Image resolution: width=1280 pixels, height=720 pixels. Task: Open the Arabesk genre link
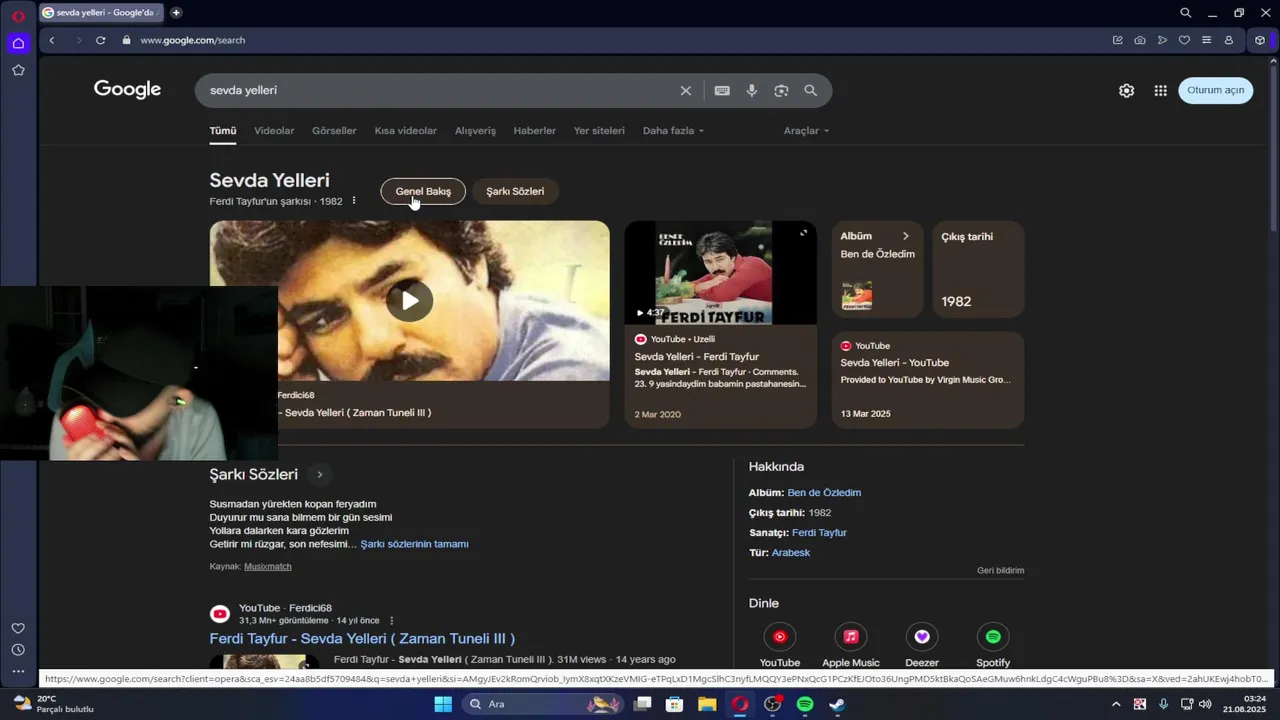click(x=791, y=553)
